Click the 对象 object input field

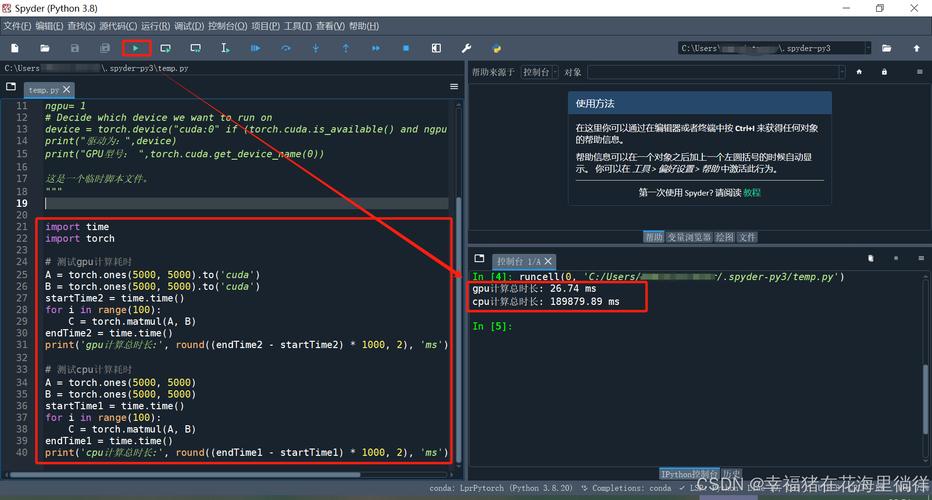click(713, 72)
